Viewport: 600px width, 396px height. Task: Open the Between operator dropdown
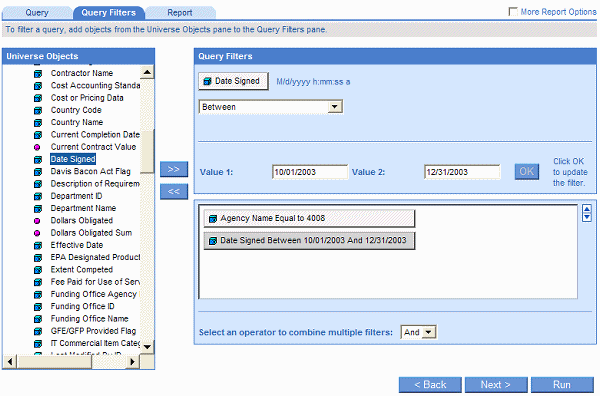(271, 107)
